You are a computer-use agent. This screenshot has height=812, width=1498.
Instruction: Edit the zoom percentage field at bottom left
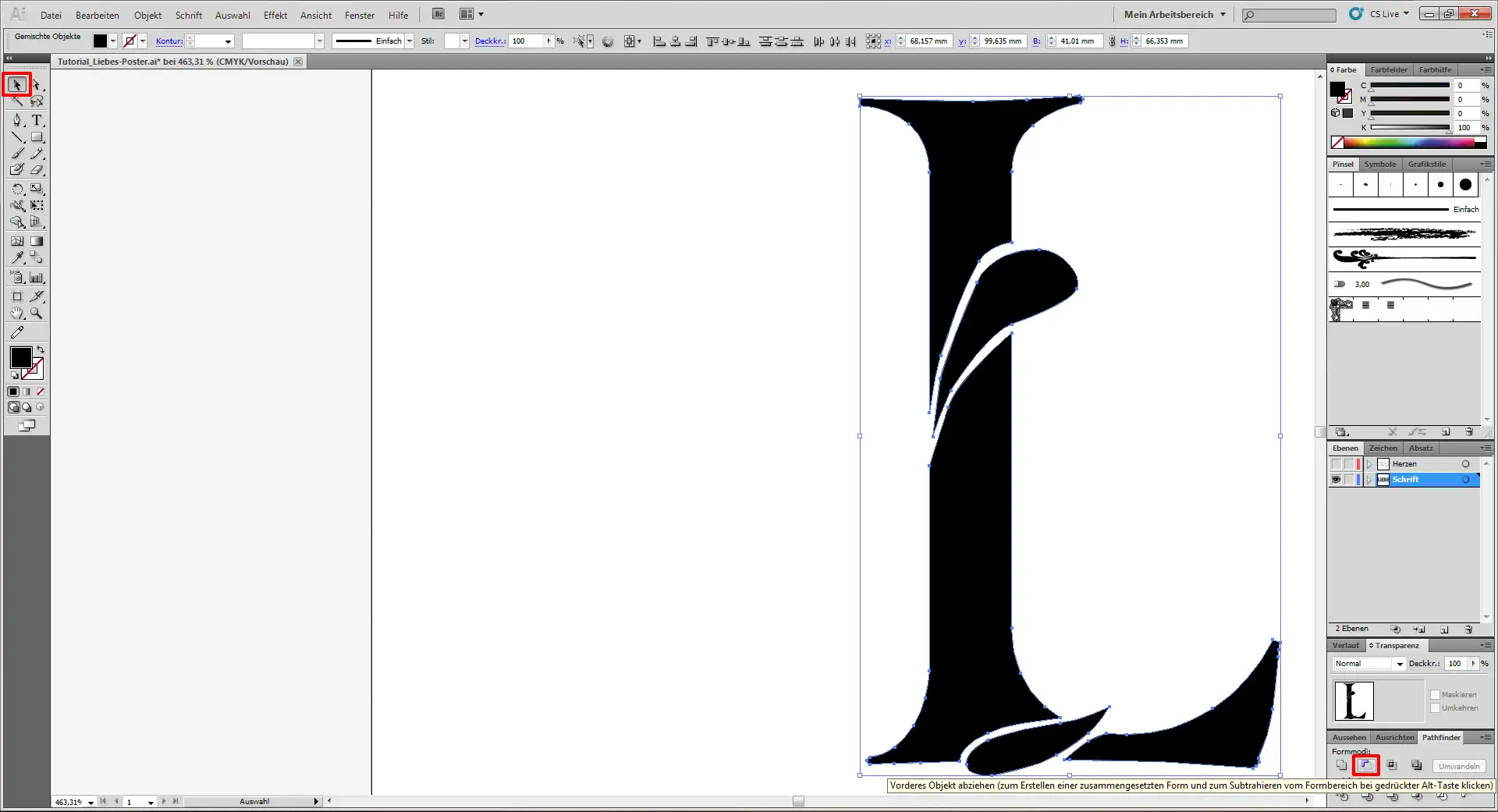(x=69, y=801)
